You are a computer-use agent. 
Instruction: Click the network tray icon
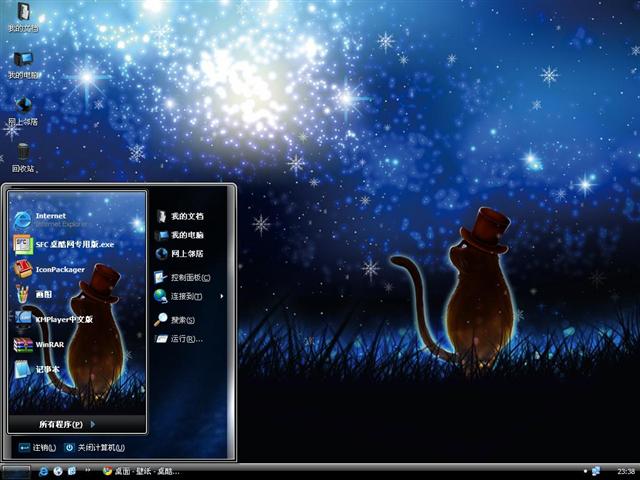596,471
